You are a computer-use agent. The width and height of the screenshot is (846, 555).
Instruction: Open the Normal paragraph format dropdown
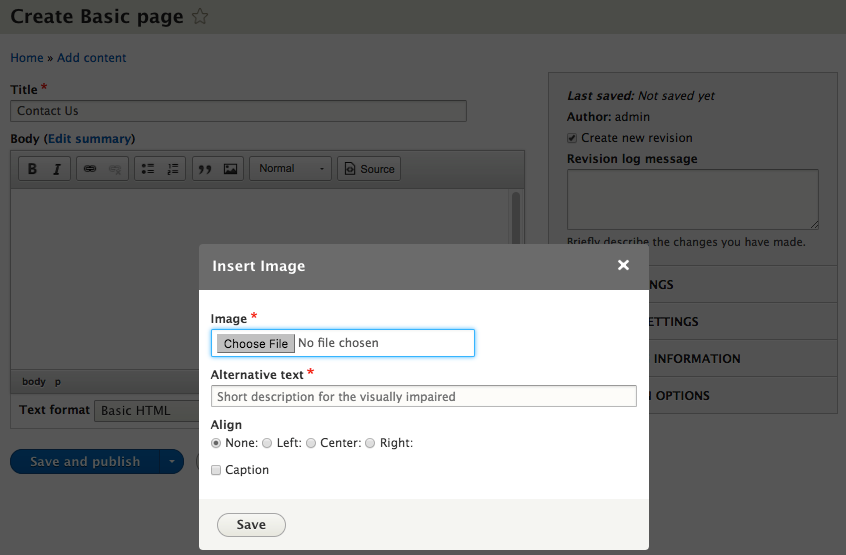pos(290,169)
